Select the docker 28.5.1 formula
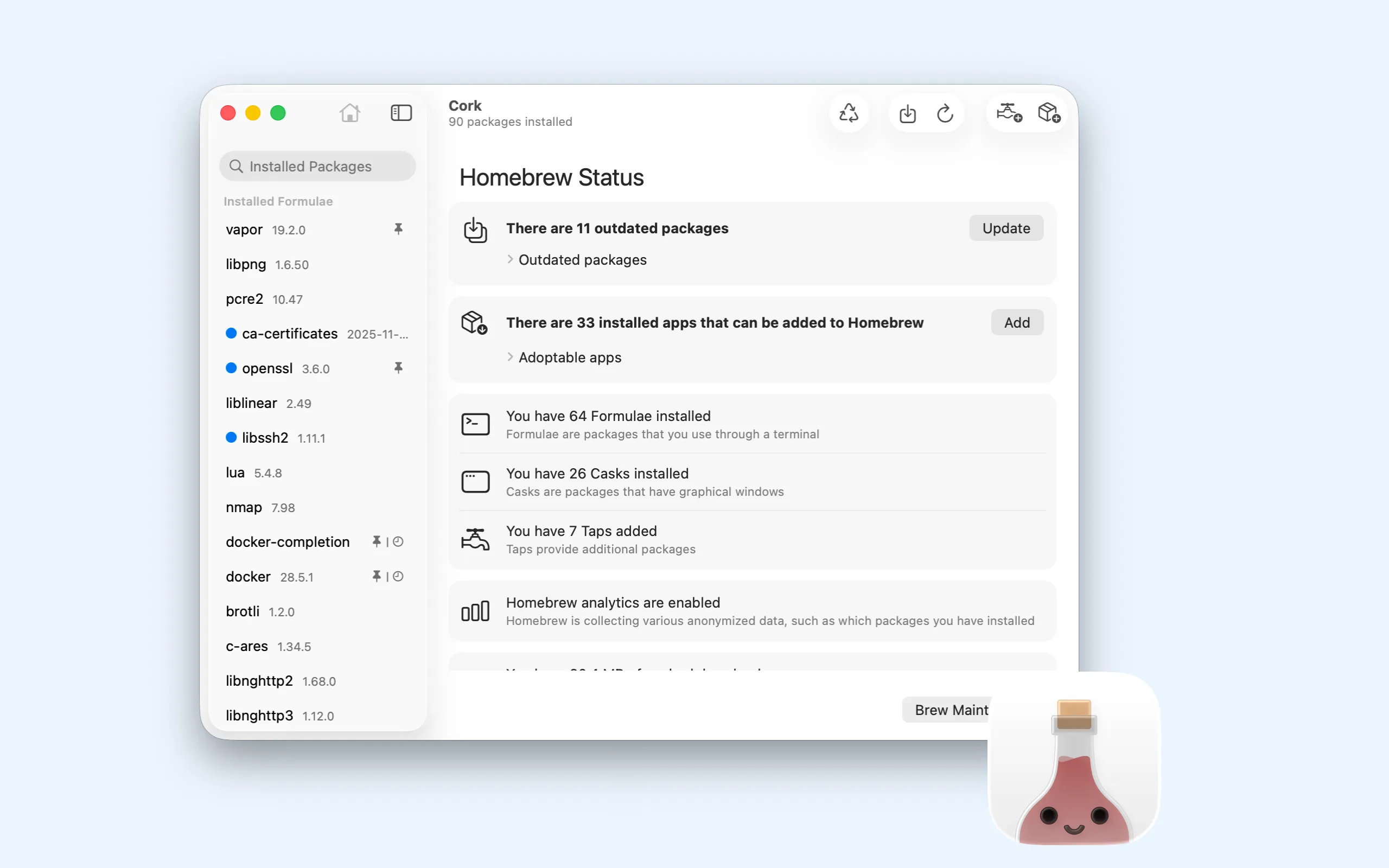The image size is (1389, 868). coord(317,576)
